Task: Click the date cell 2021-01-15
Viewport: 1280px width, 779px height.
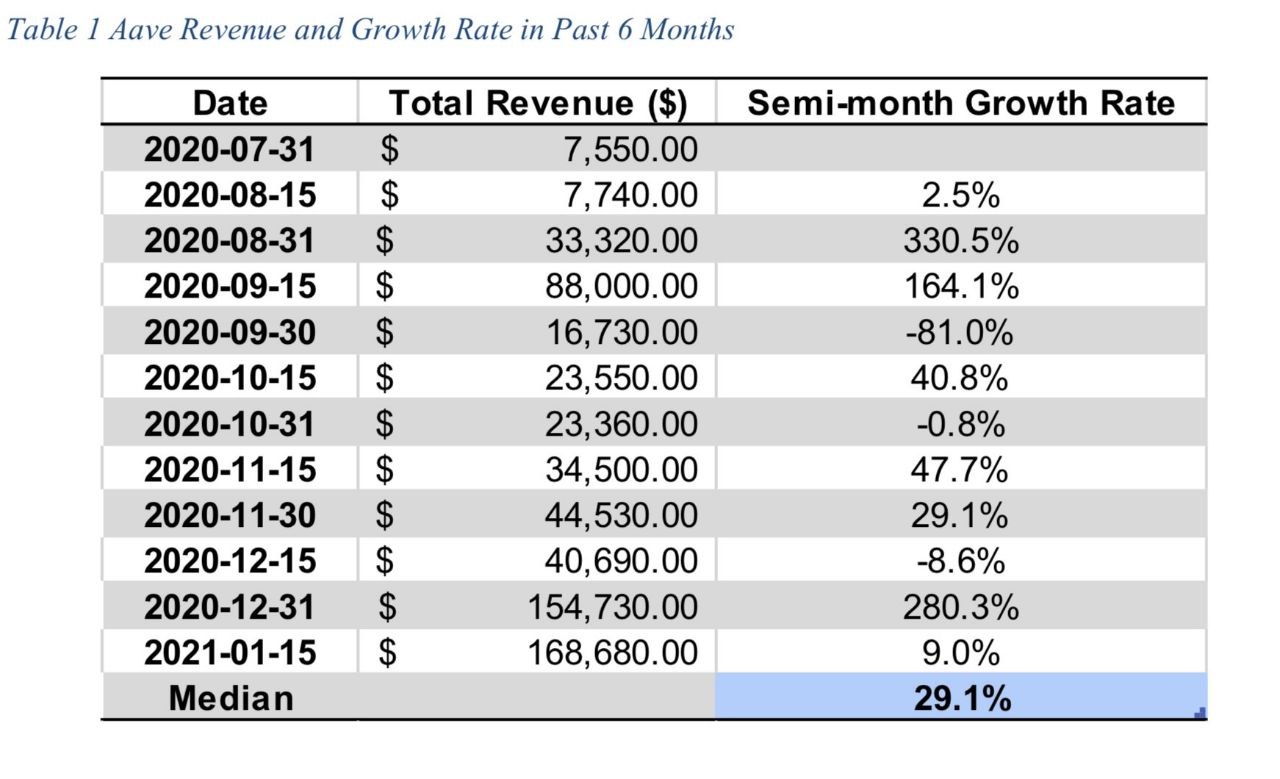Action: point(230,653)
